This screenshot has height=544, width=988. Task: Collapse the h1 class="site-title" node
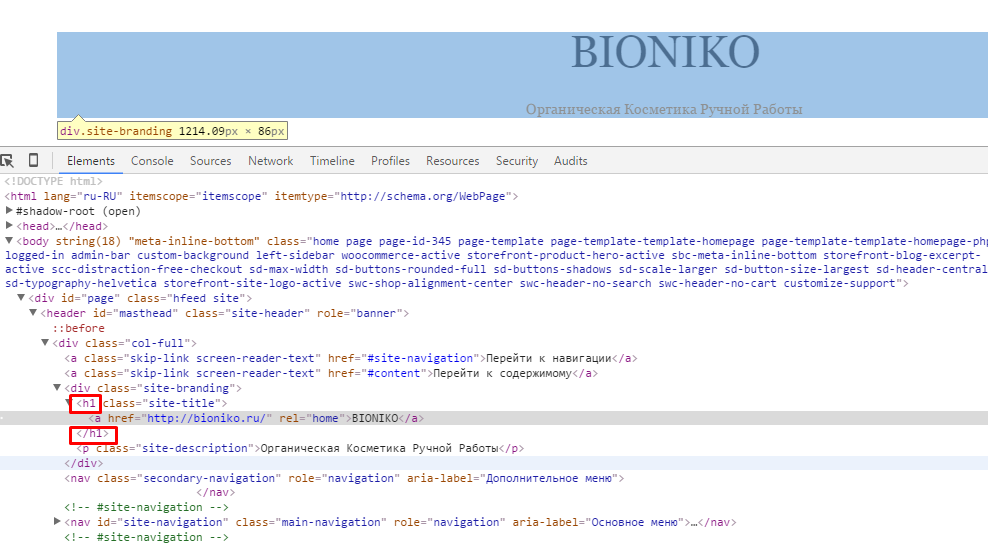pyautogui.click(x=69, y=403)
